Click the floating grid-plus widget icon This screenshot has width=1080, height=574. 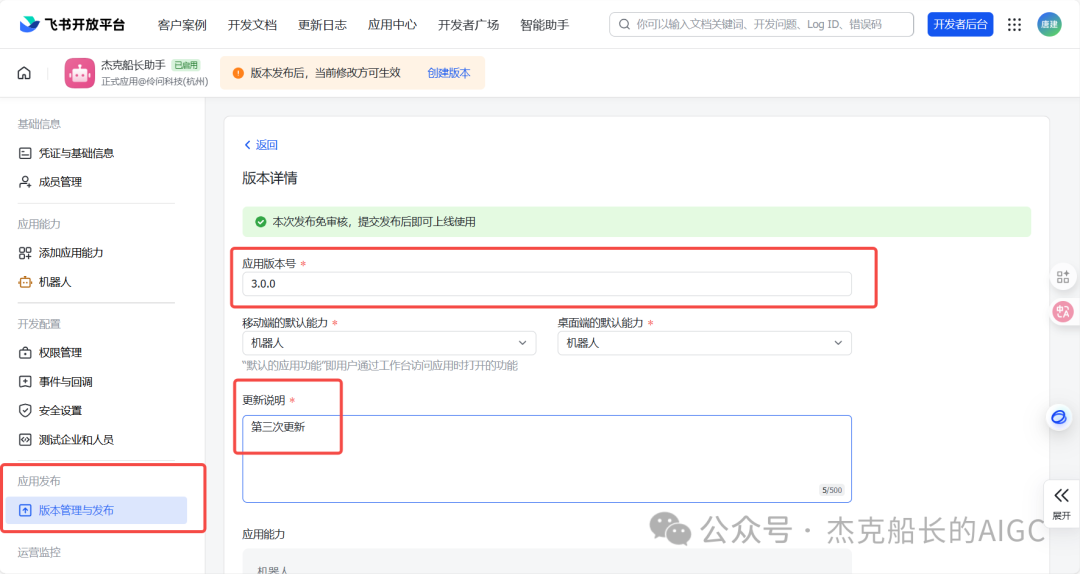pos(1063,277)
